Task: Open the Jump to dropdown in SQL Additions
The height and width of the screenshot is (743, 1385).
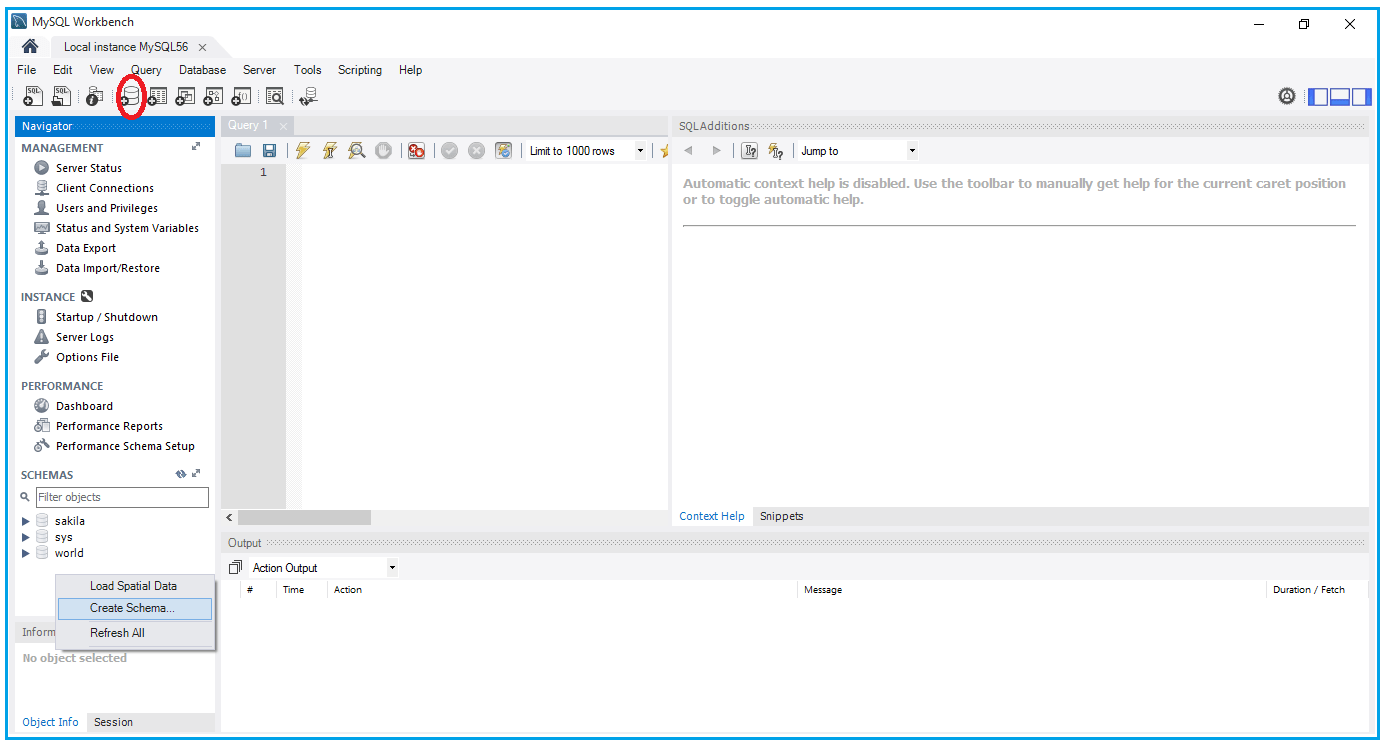Action: (x=910, y=150)
